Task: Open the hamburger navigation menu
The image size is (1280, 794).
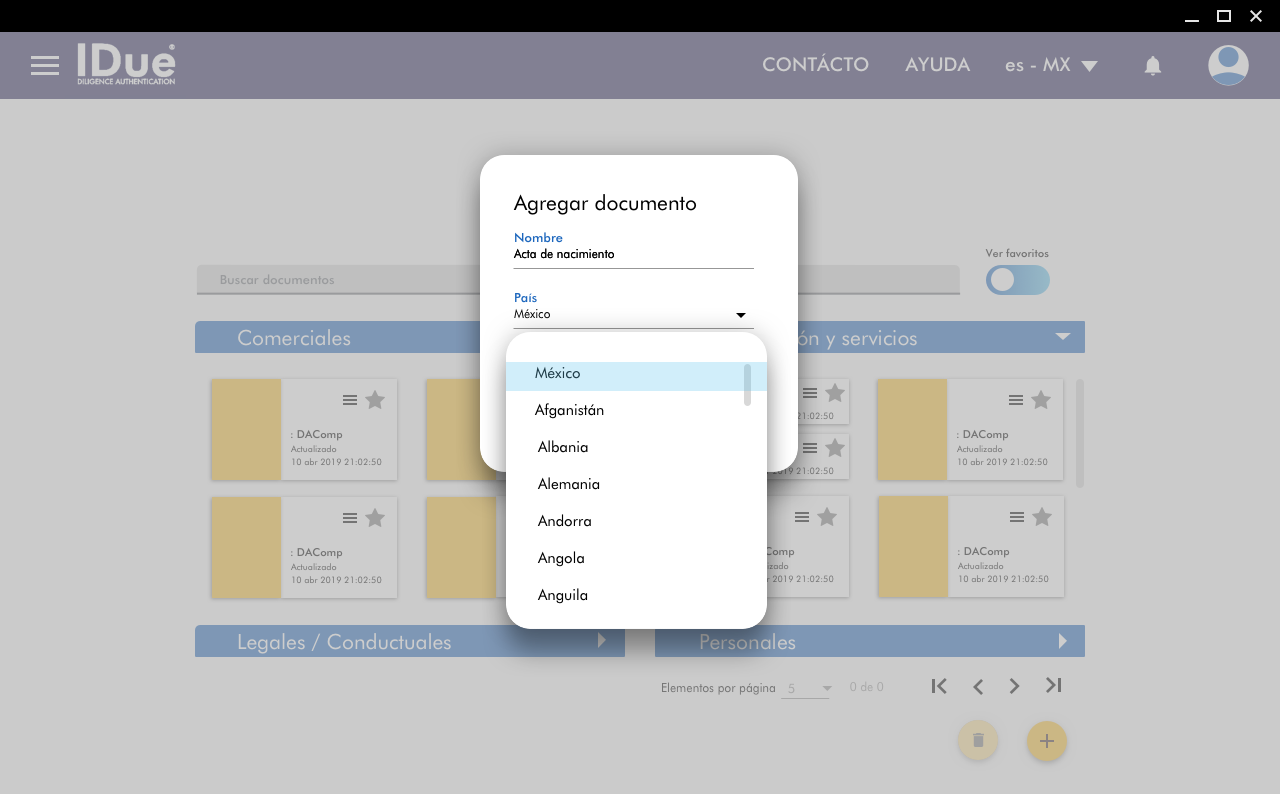Action: pyautogui.click(x=45, y=66)
